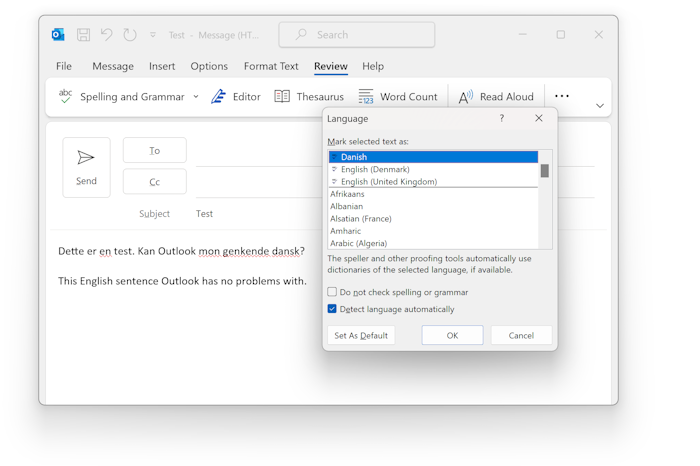Run Word Count

[x=398, y=97]
